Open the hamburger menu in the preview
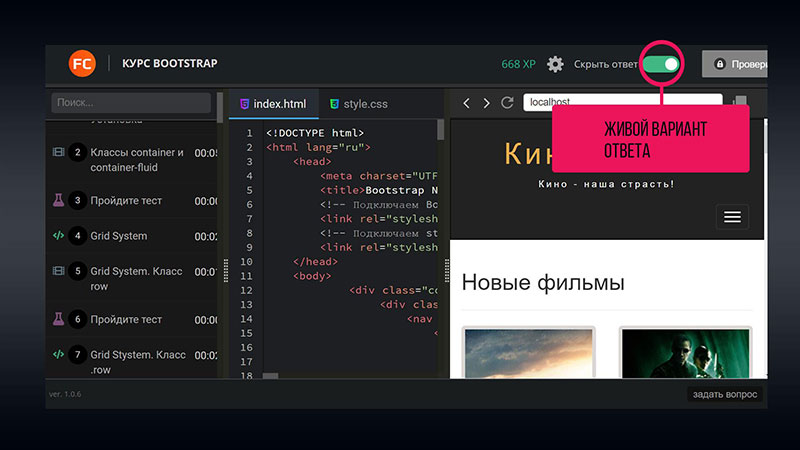 (x=733, y=216)
